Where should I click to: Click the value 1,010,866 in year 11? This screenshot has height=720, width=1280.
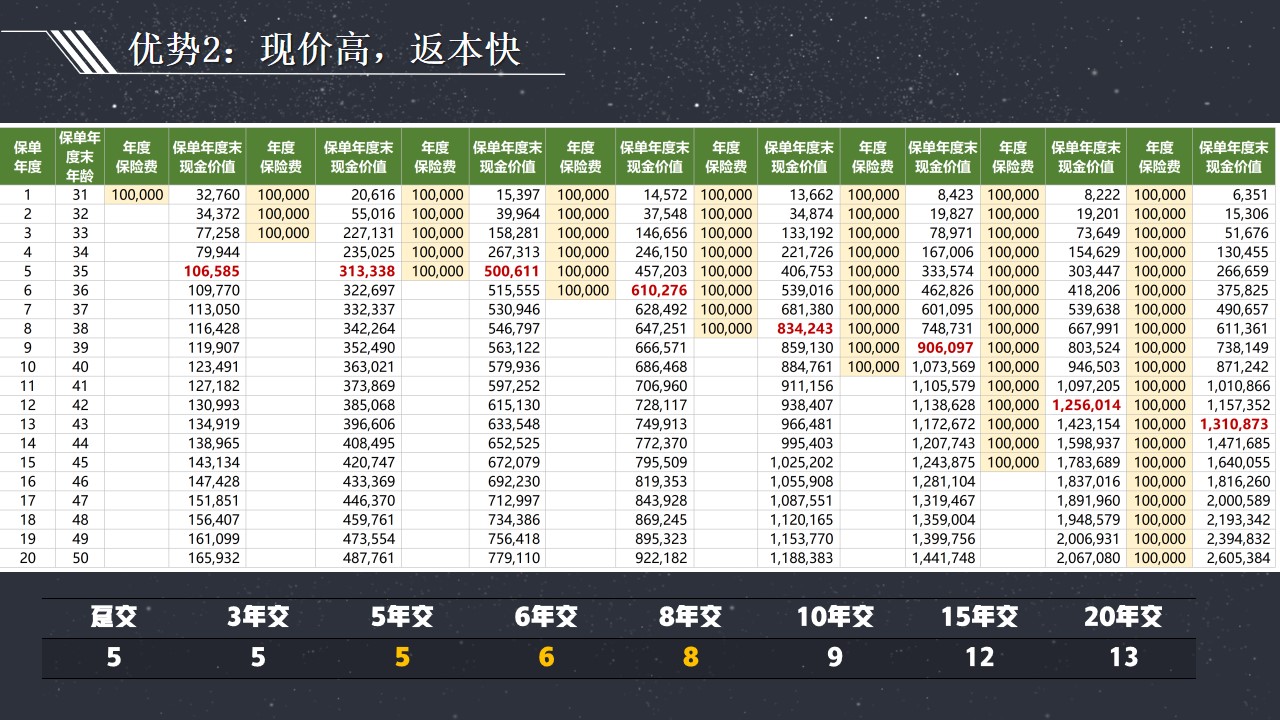tap(1237, 386)
